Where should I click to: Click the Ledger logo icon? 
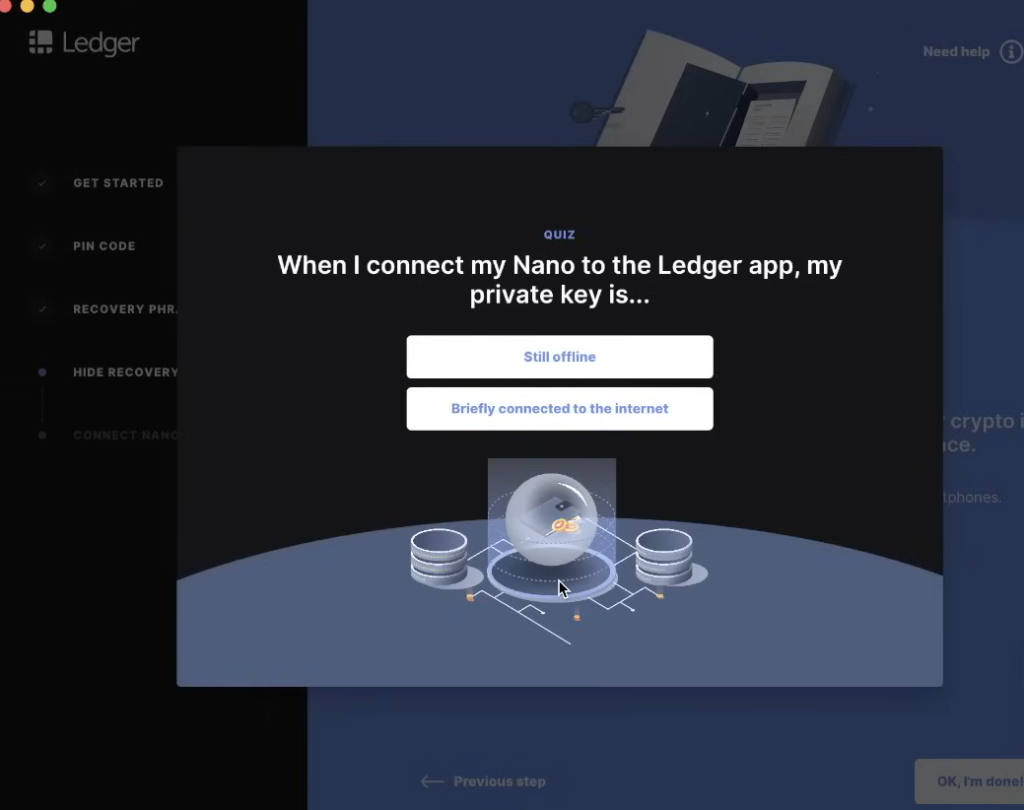(x=40, y=42)
